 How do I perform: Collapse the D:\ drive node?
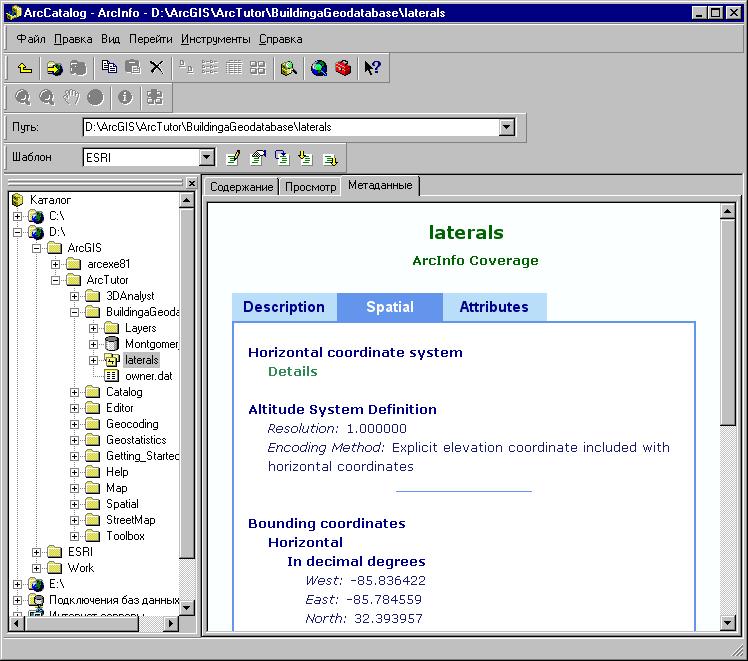coord(18,232)
